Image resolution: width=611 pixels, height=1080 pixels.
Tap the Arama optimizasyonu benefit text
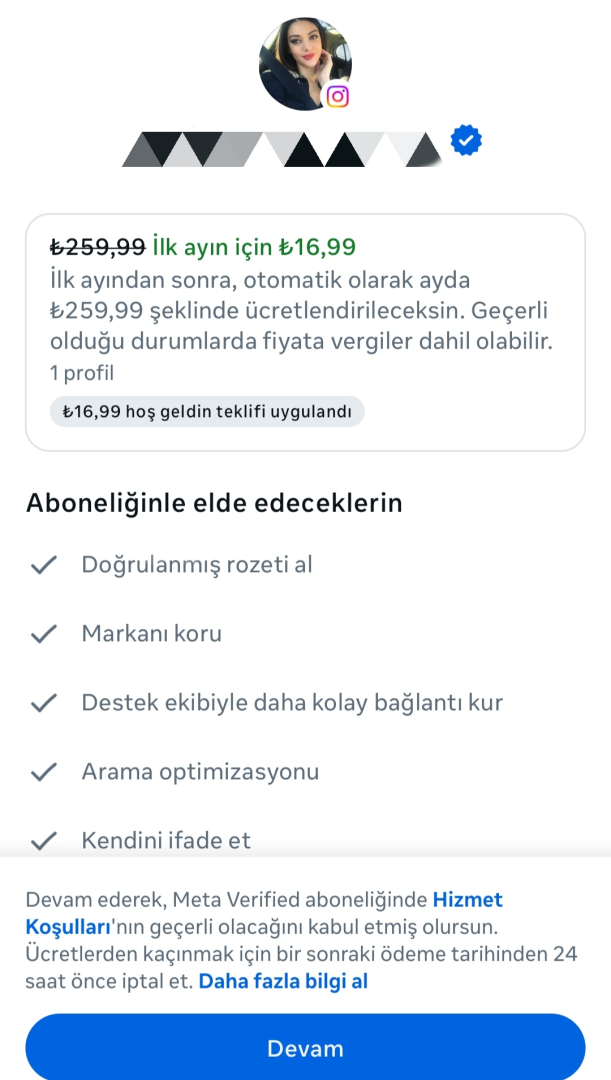click(x=200, y=772)
